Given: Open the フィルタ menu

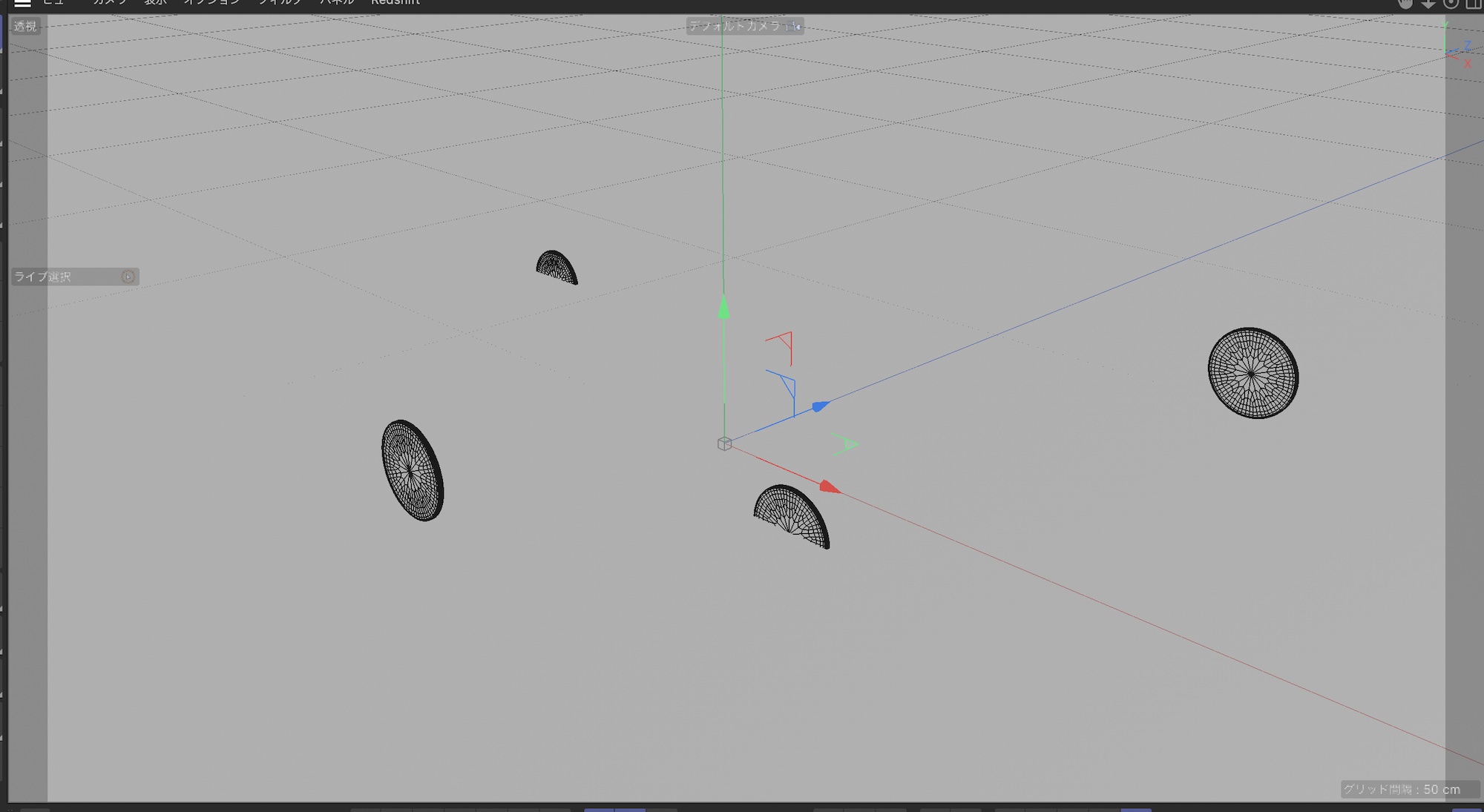Looking at the screenshot, I should (280, 2).
